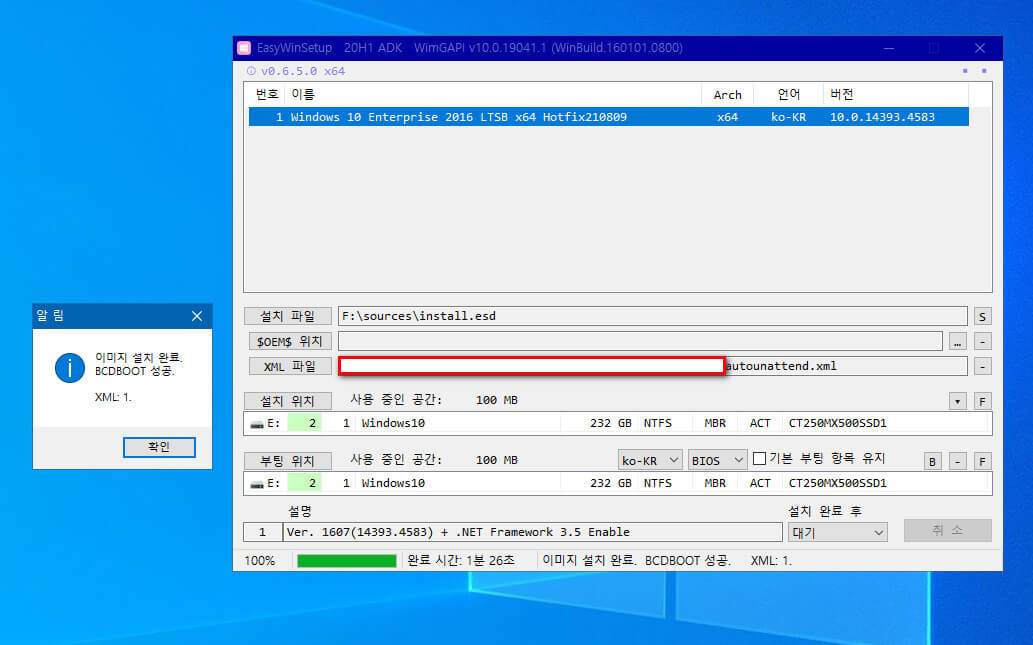Select the E: Windows10 install location entry
The width and height of the screenshot is (1033, 645).
pyautogui.click(x=618, y=423)
